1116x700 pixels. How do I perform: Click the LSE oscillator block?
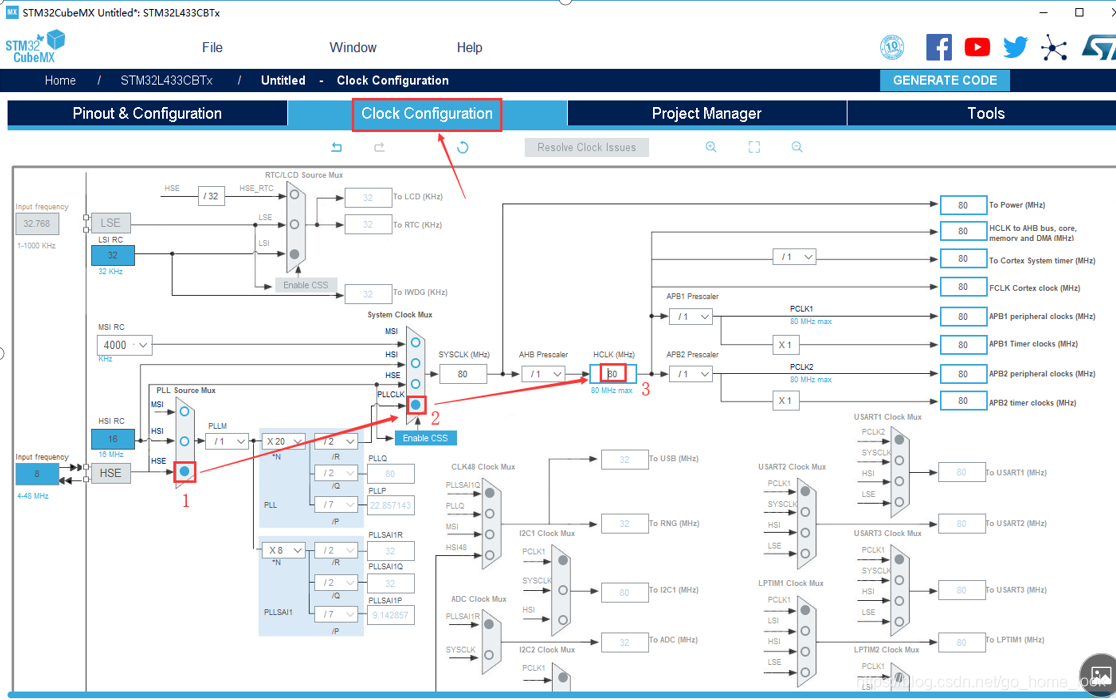pos(110,223)
